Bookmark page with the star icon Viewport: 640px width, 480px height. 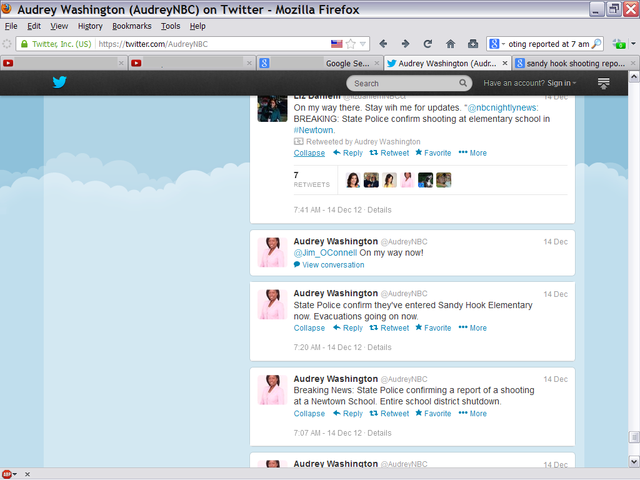[x=351, y=44]
